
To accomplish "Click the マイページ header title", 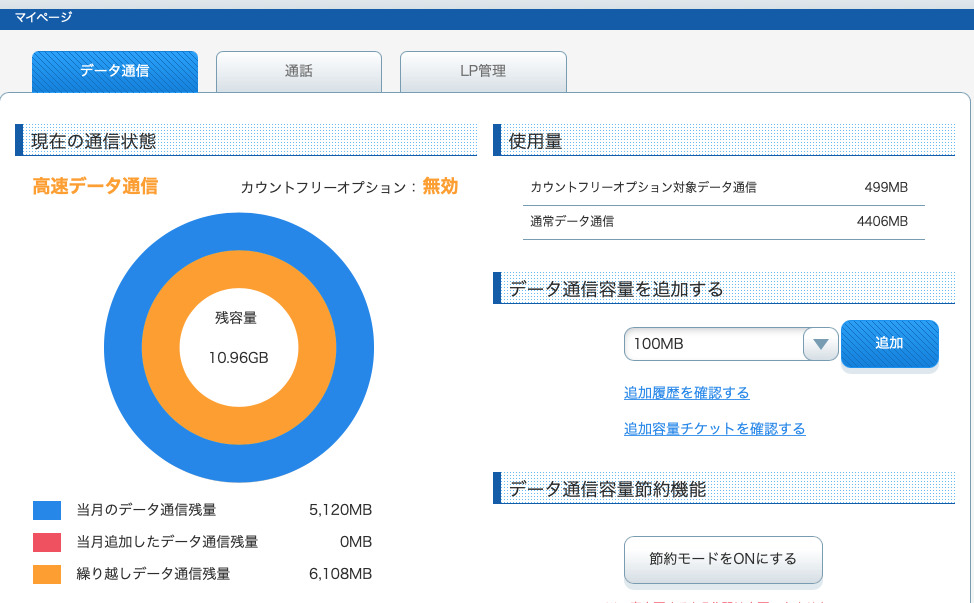I will [x=43, y=17].
